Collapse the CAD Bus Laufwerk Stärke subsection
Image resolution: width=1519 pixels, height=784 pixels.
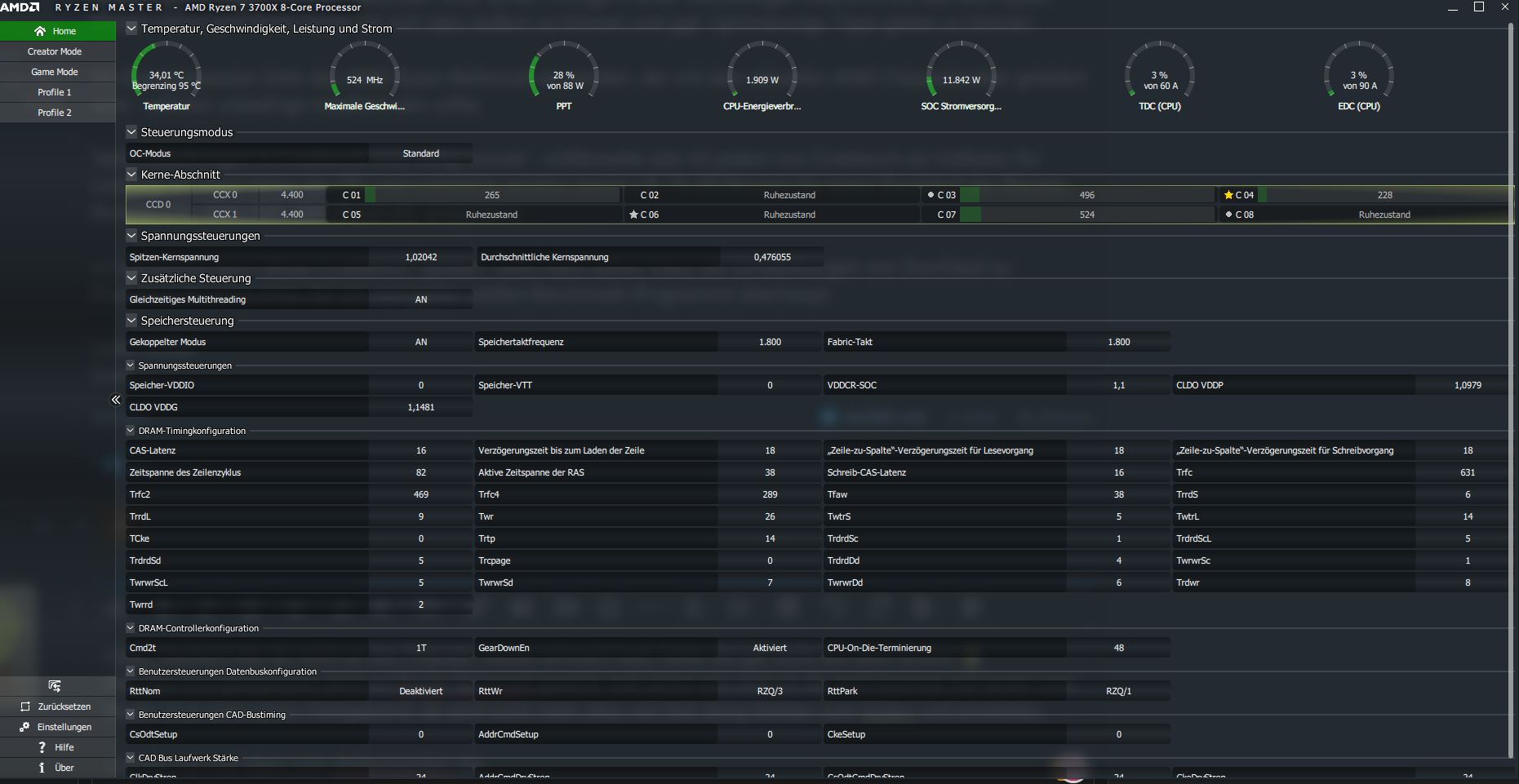[131, 758]
